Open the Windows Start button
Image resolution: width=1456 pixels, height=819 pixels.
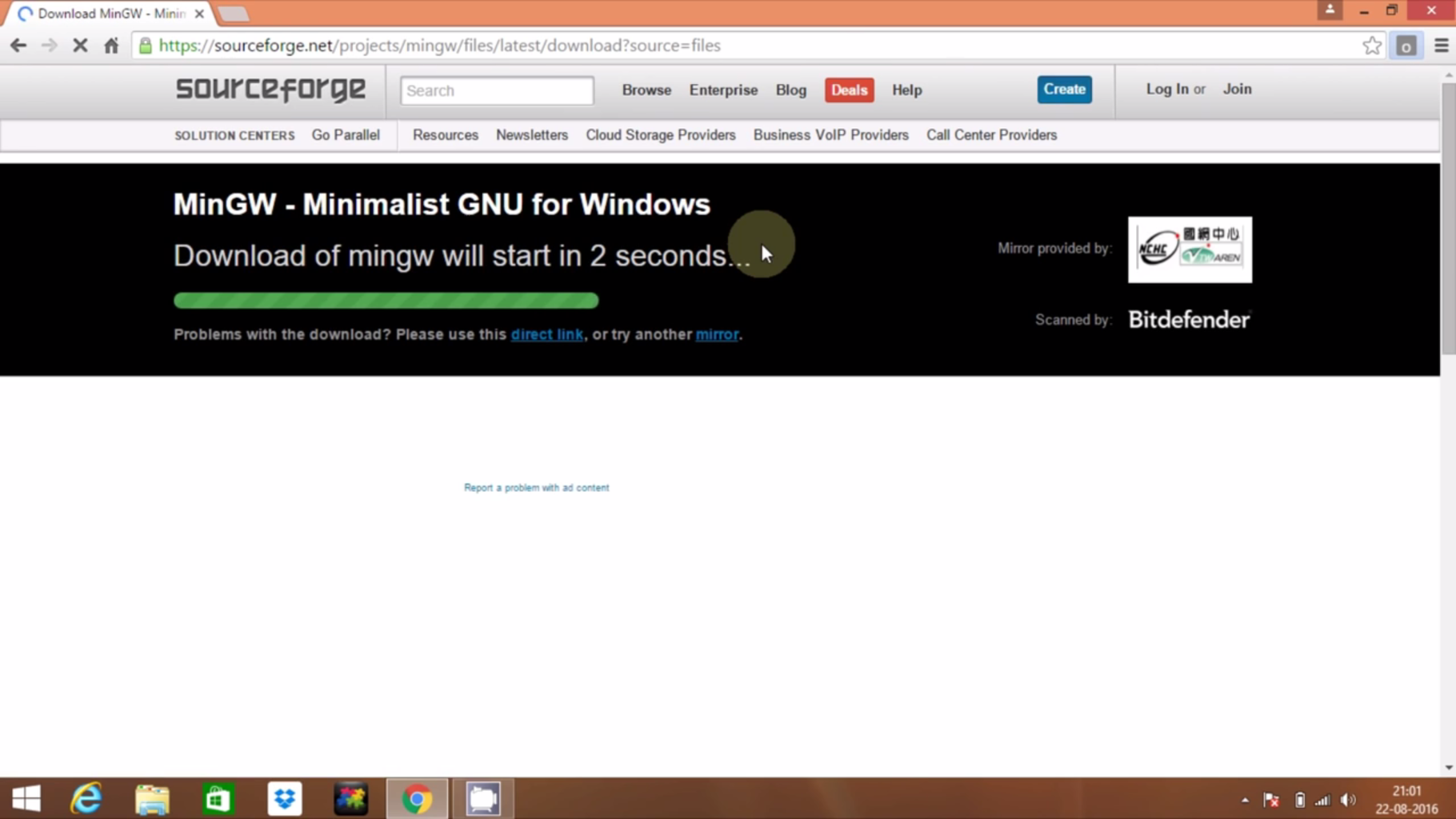(26, 798)
